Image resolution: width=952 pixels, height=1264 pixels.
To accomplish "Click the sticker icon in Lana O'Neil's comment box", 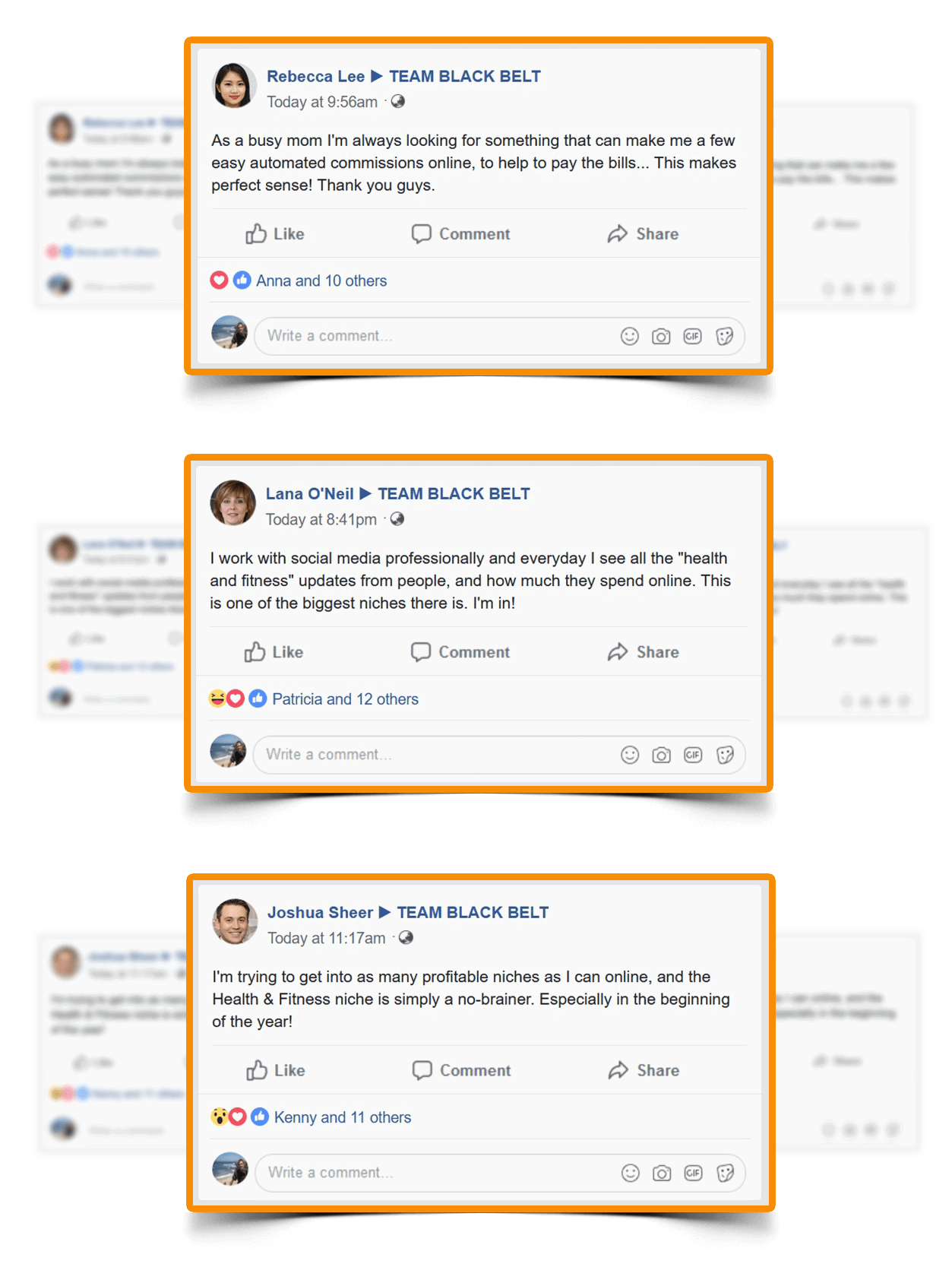I will point(725,755).
